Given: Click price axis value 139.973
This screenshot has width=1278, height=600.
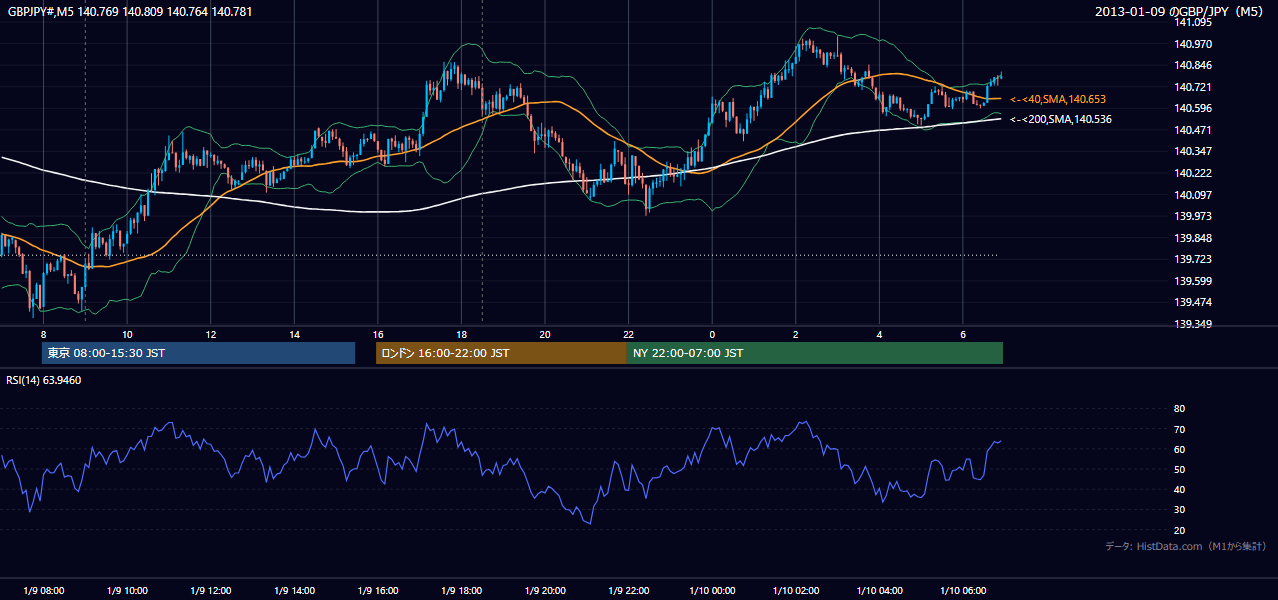Looking at the screenshot, I should (x=1194, y=216).
